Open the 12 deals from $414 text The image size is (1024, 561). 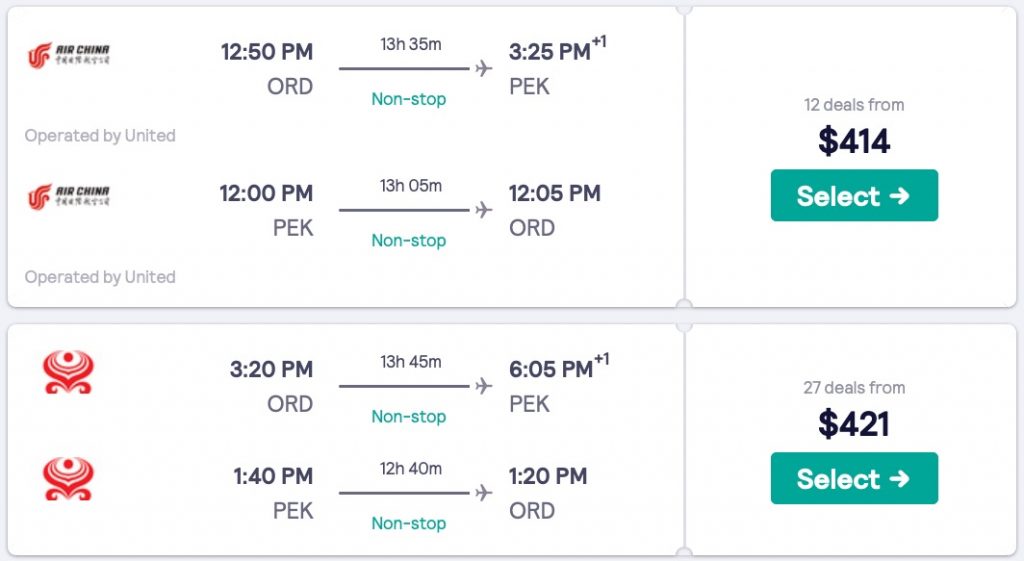[853, 105]
